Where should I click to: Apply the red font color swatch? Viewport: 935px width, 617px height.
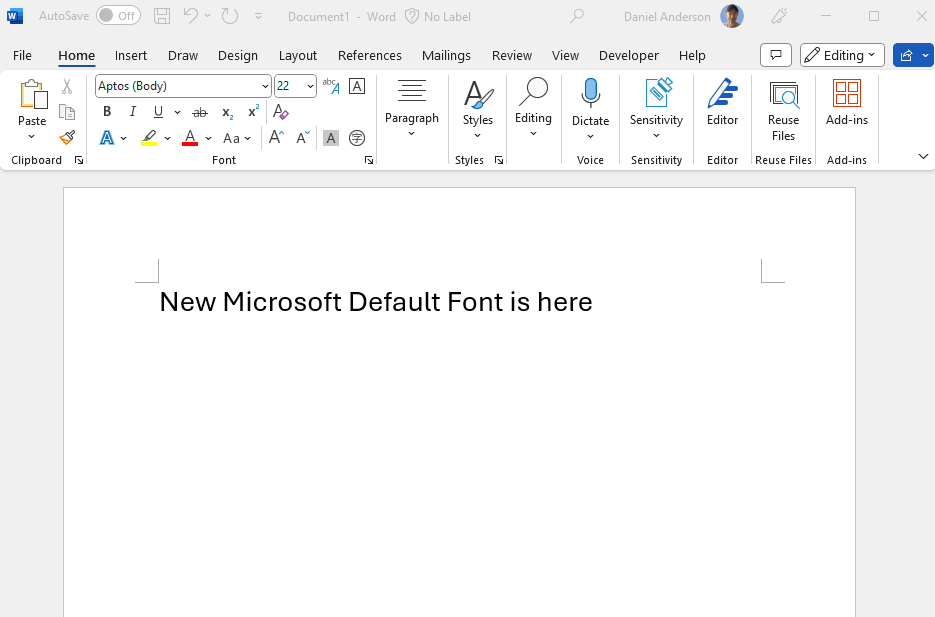coord(190,138)
